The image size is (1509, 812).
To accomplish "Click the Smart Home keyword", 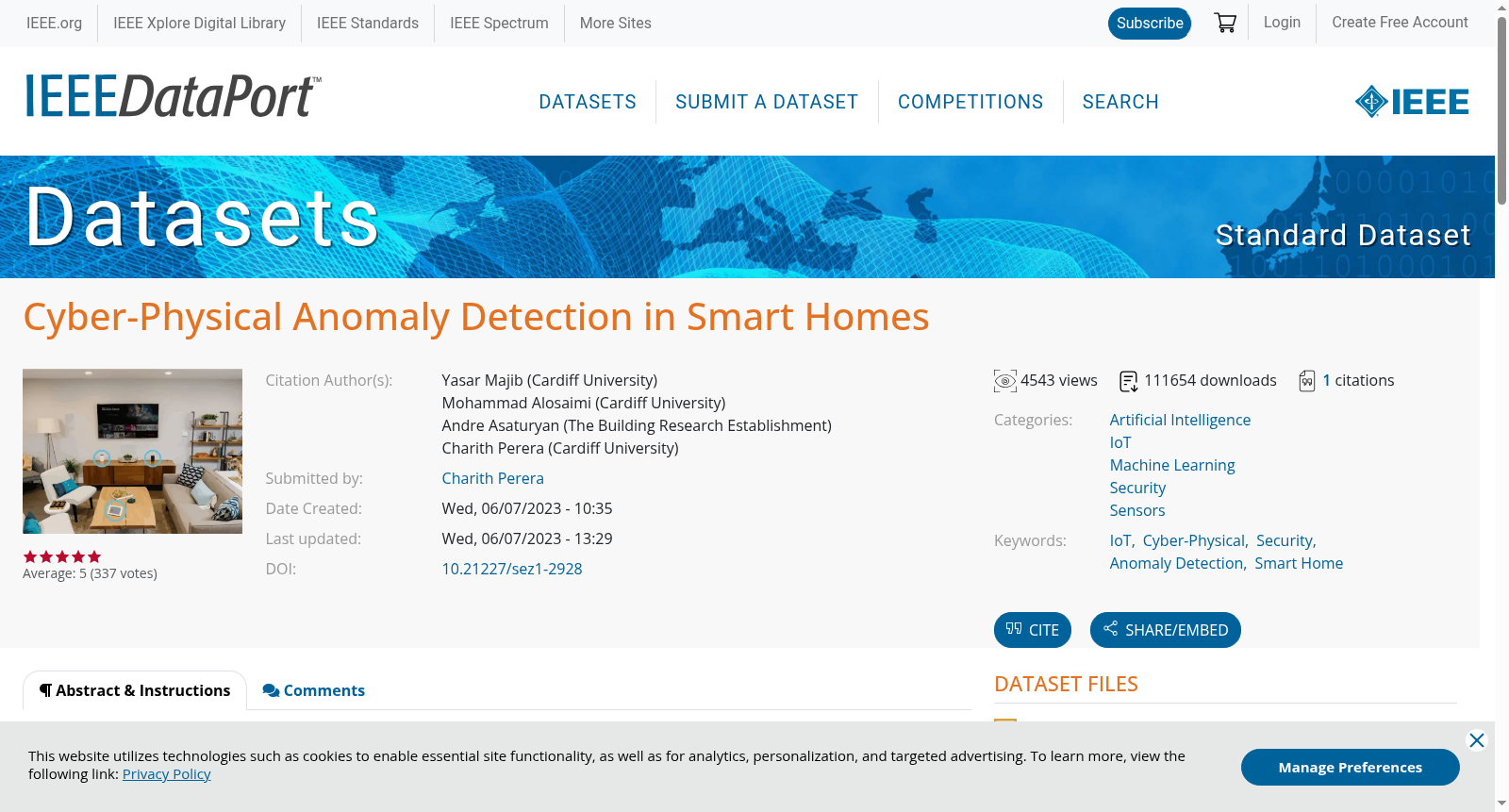I will point(1299,563).
